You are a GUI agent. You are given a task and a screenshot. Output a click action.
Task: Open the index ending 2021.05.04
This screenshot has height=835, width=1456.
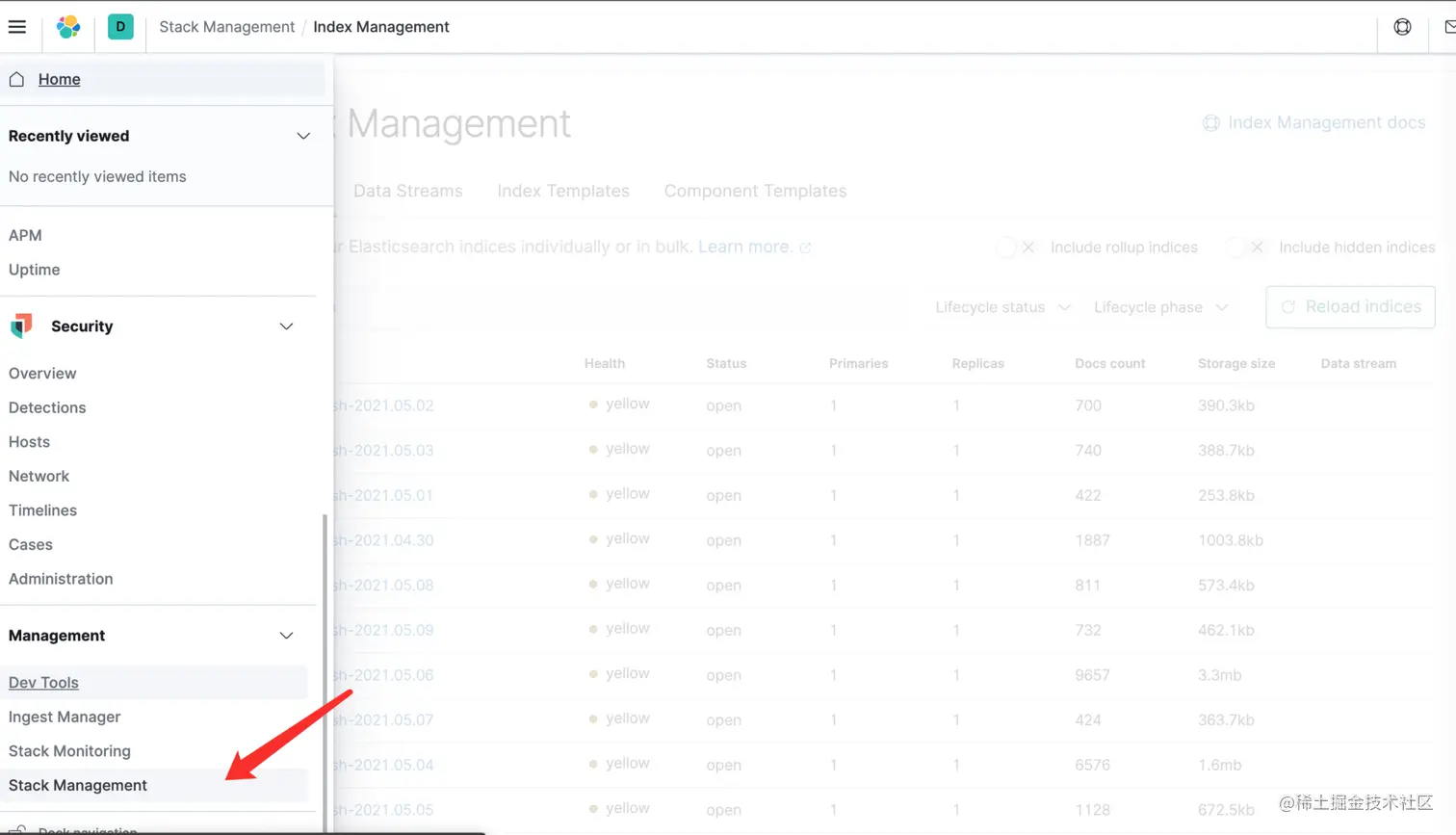click(383, 765)
